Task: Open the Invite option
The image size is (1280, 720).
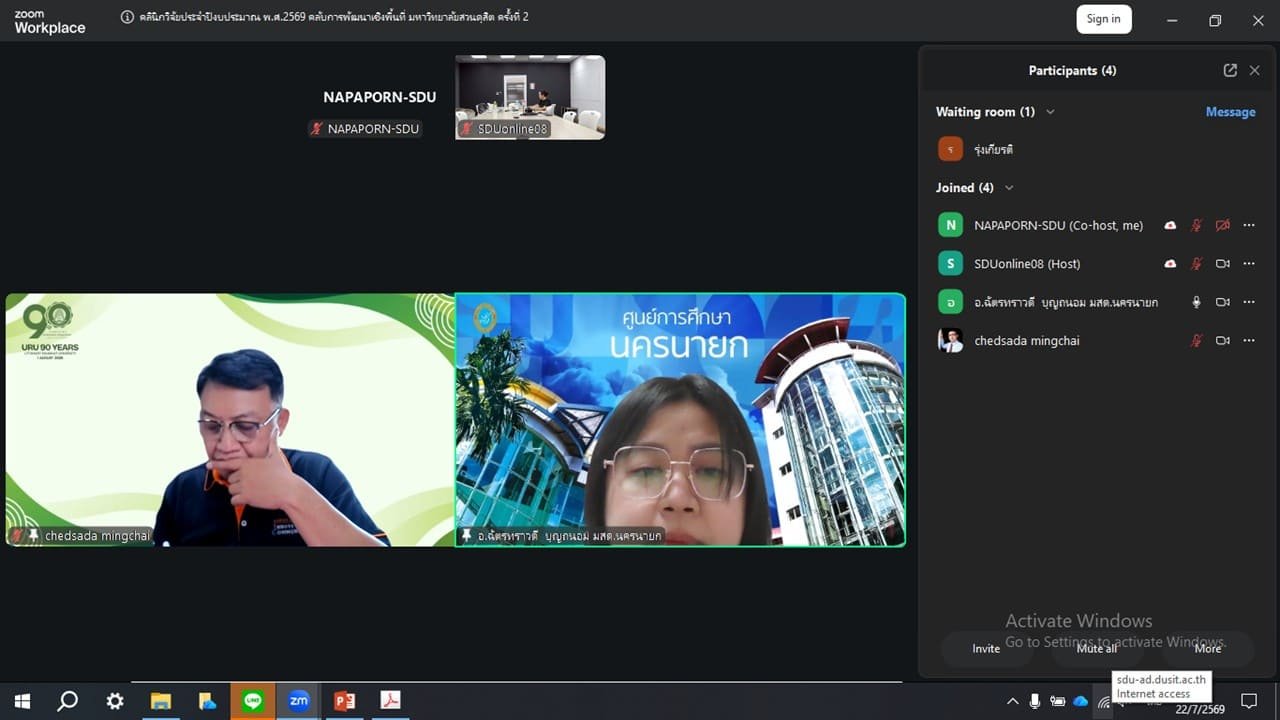Action: (x=986, y=649)
